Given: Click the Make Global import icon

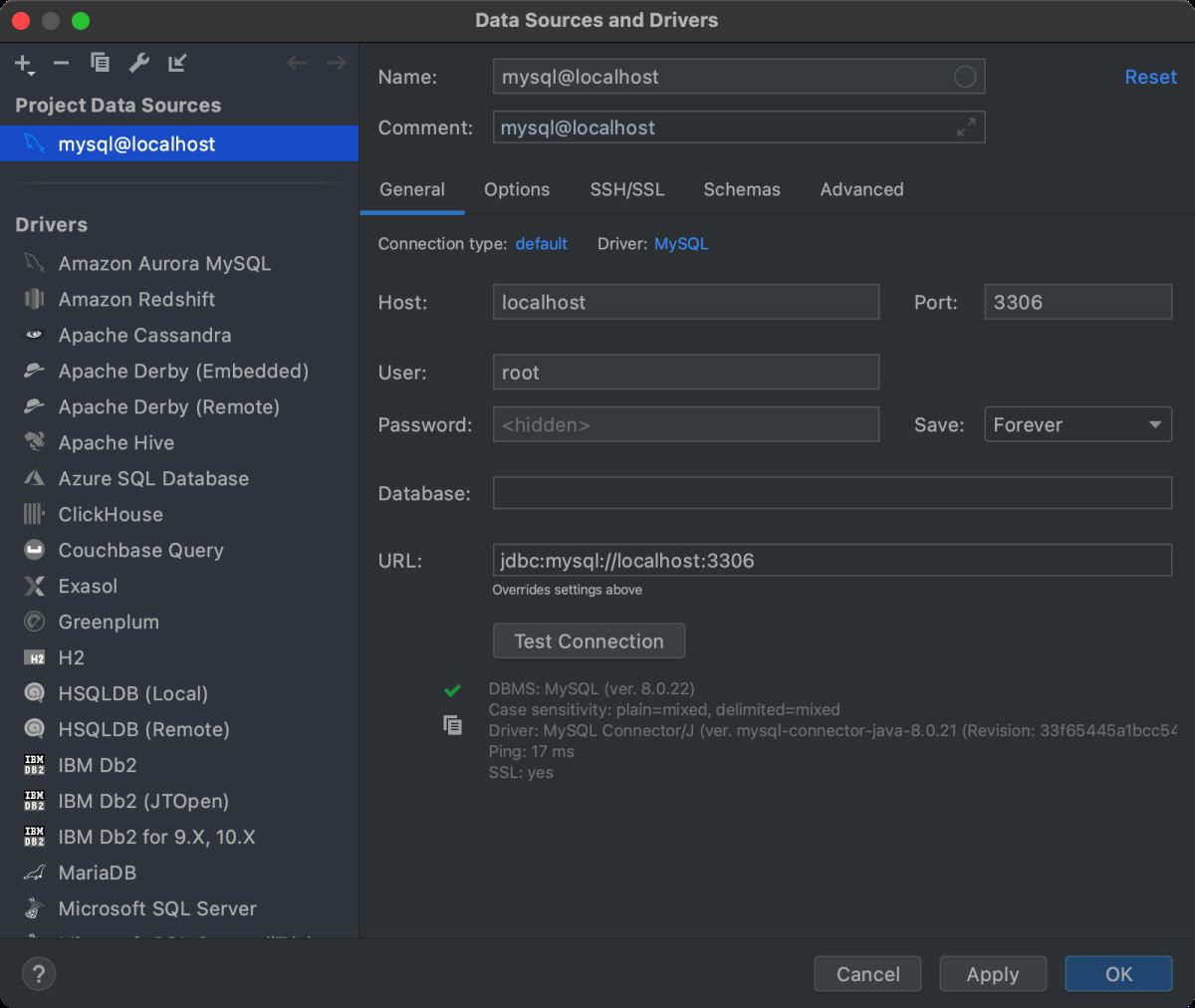Looking at the screenshot, I should pos(177,63).
